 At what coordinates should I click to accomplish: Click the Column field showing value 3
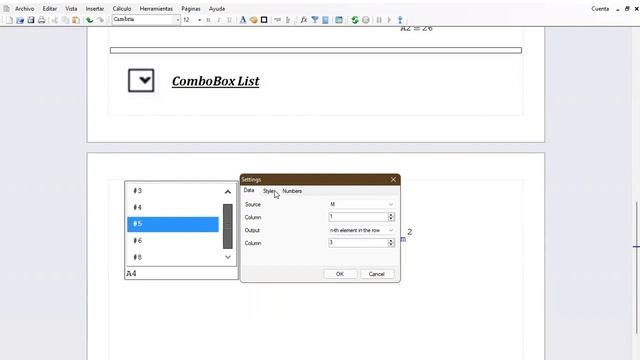pyautogui.click(x=358, y=243)
